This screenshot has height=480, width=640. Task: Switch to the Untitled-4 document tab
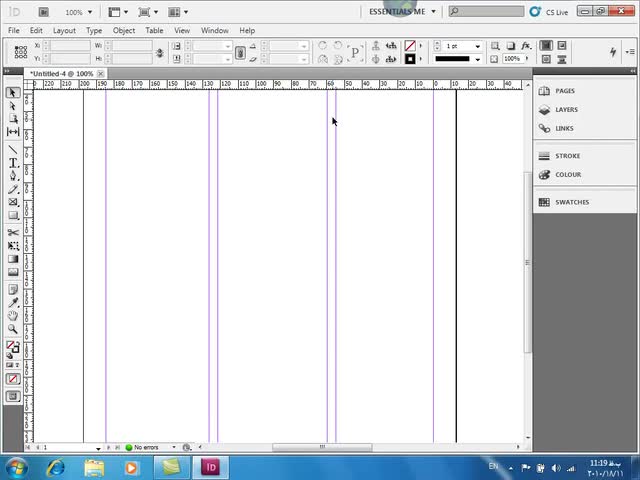click(61, 74)
